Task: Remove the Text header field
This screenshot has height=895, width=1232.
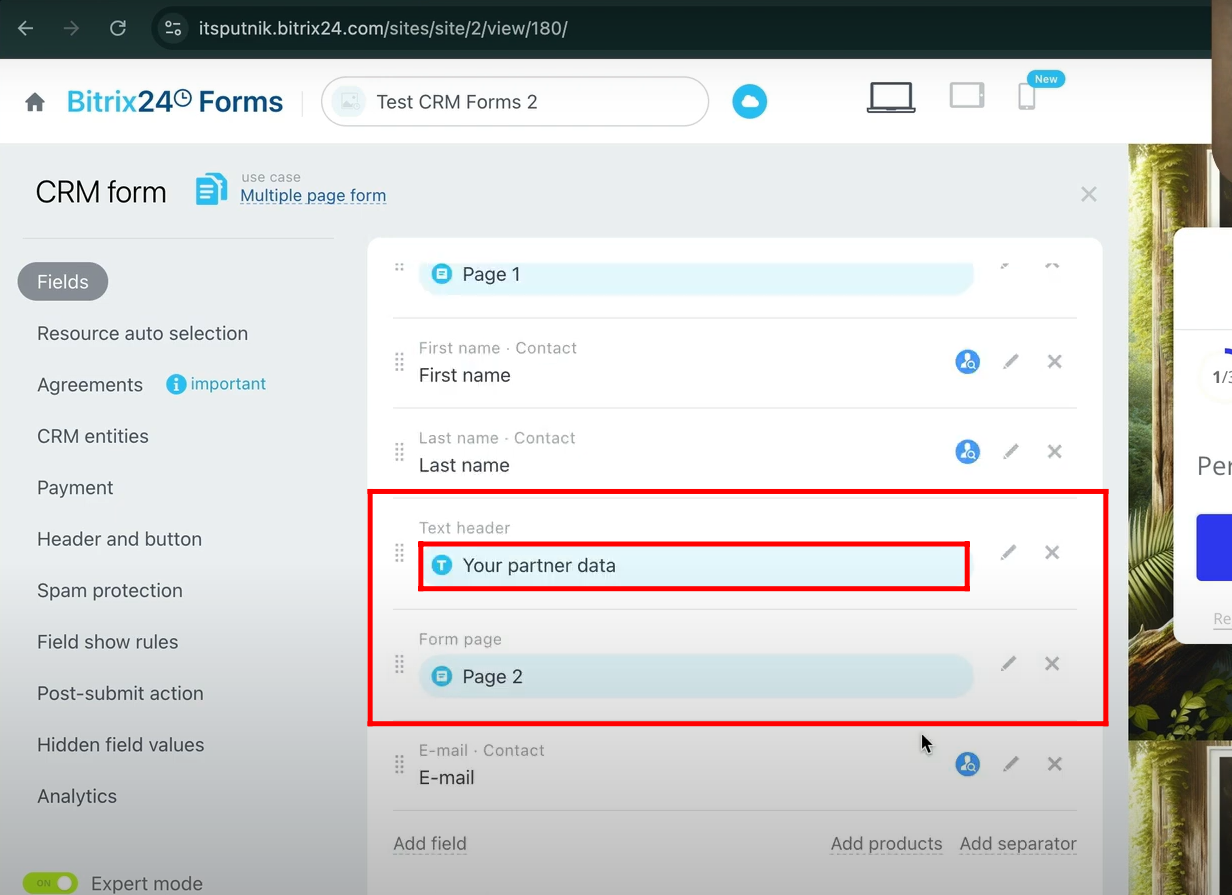Action: click(x=1052, y=552)
